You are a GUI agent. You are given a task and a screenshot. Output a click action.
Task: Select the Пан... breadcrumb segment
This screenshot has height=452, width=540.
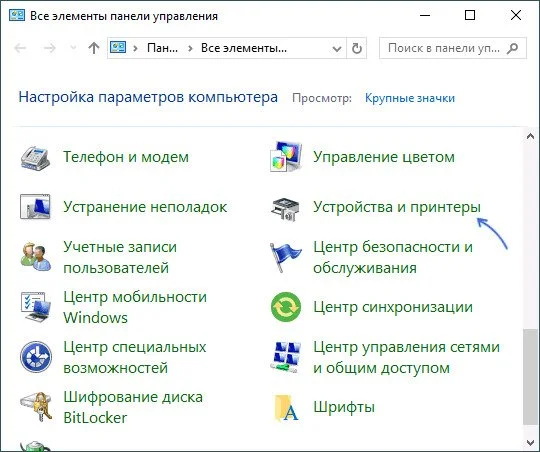coord(162,48)
